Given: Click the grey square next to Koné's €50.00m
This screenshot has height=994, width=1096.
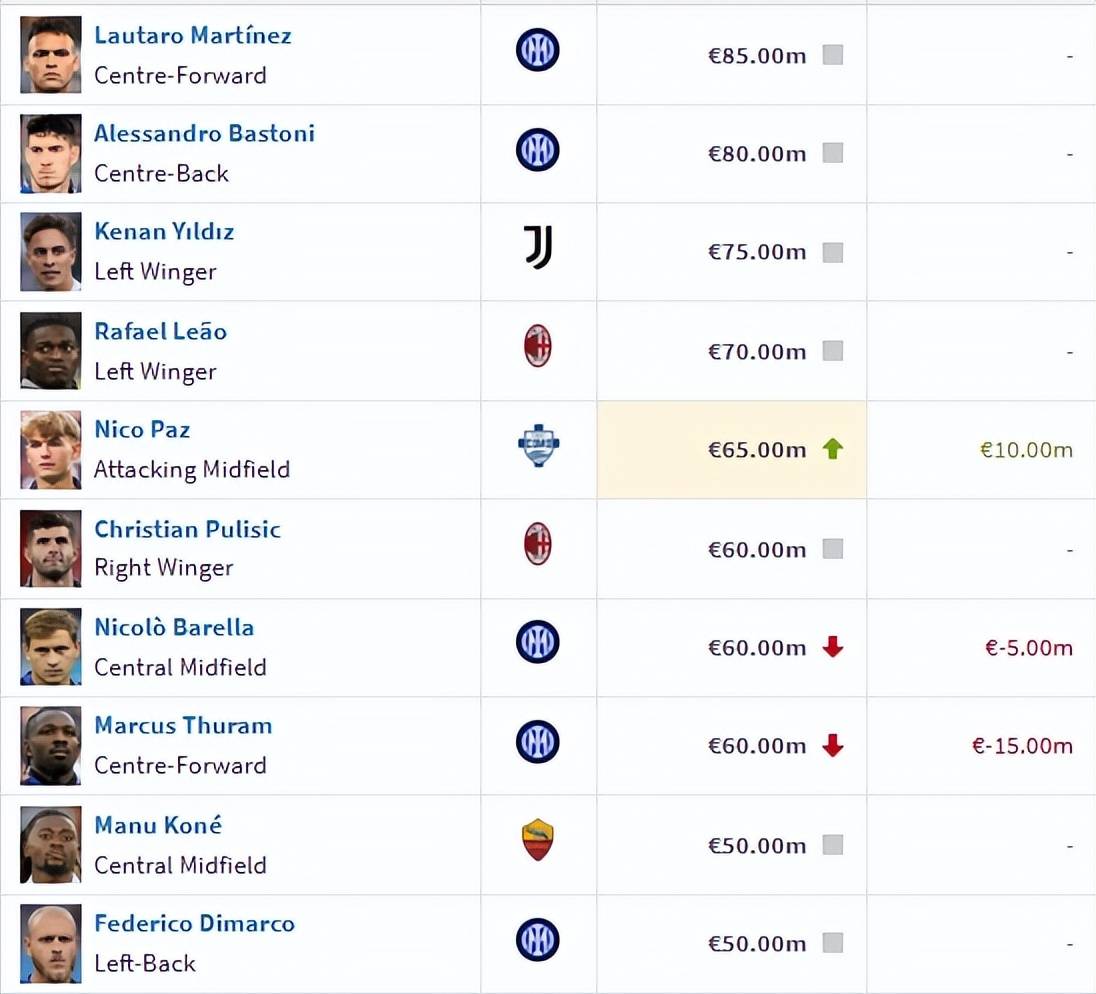Looking at the screenshot, I should click(x=832, y=845).
